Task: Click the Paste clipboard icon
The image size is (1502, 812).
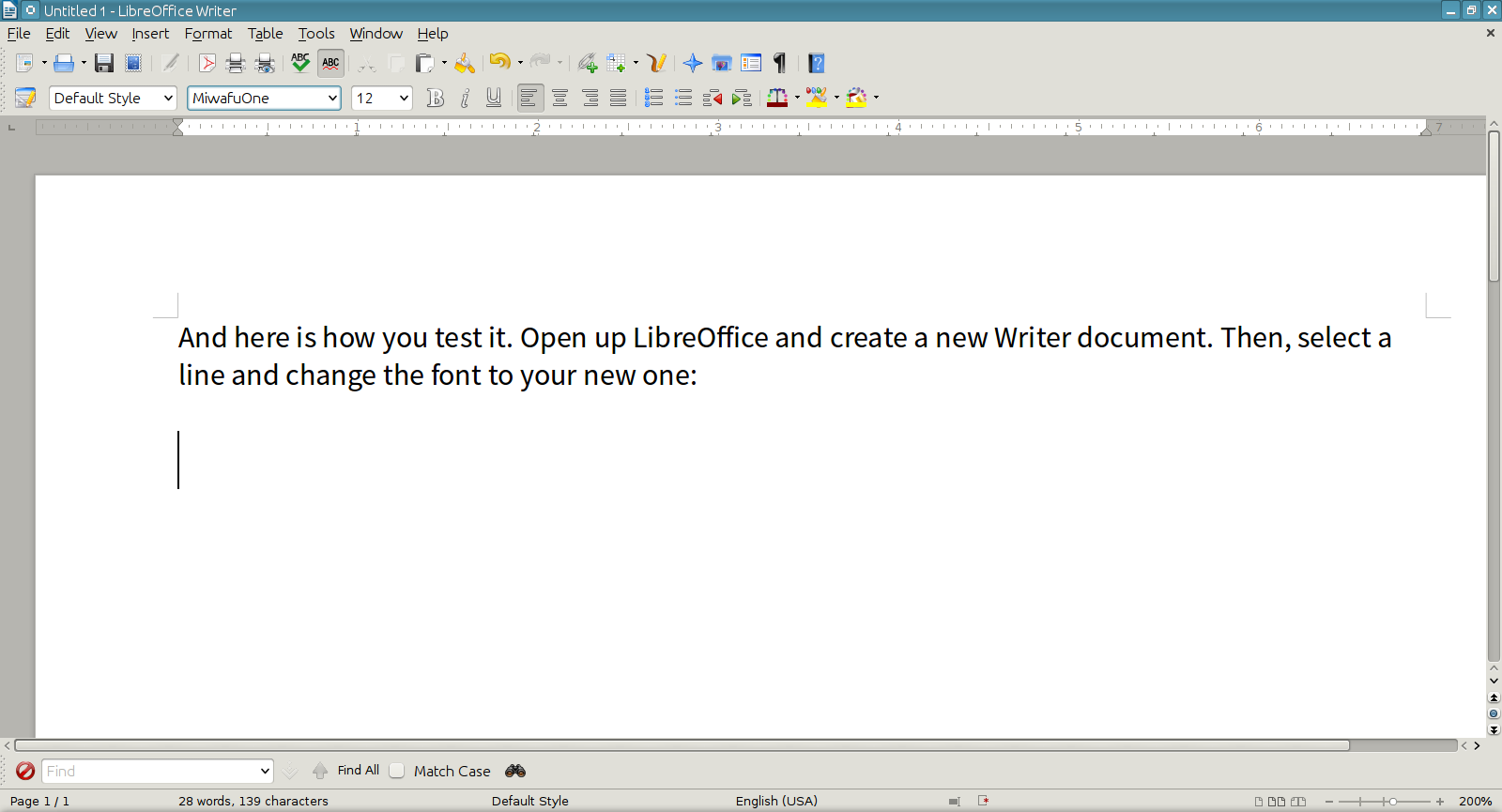Action: coord(425,63)
